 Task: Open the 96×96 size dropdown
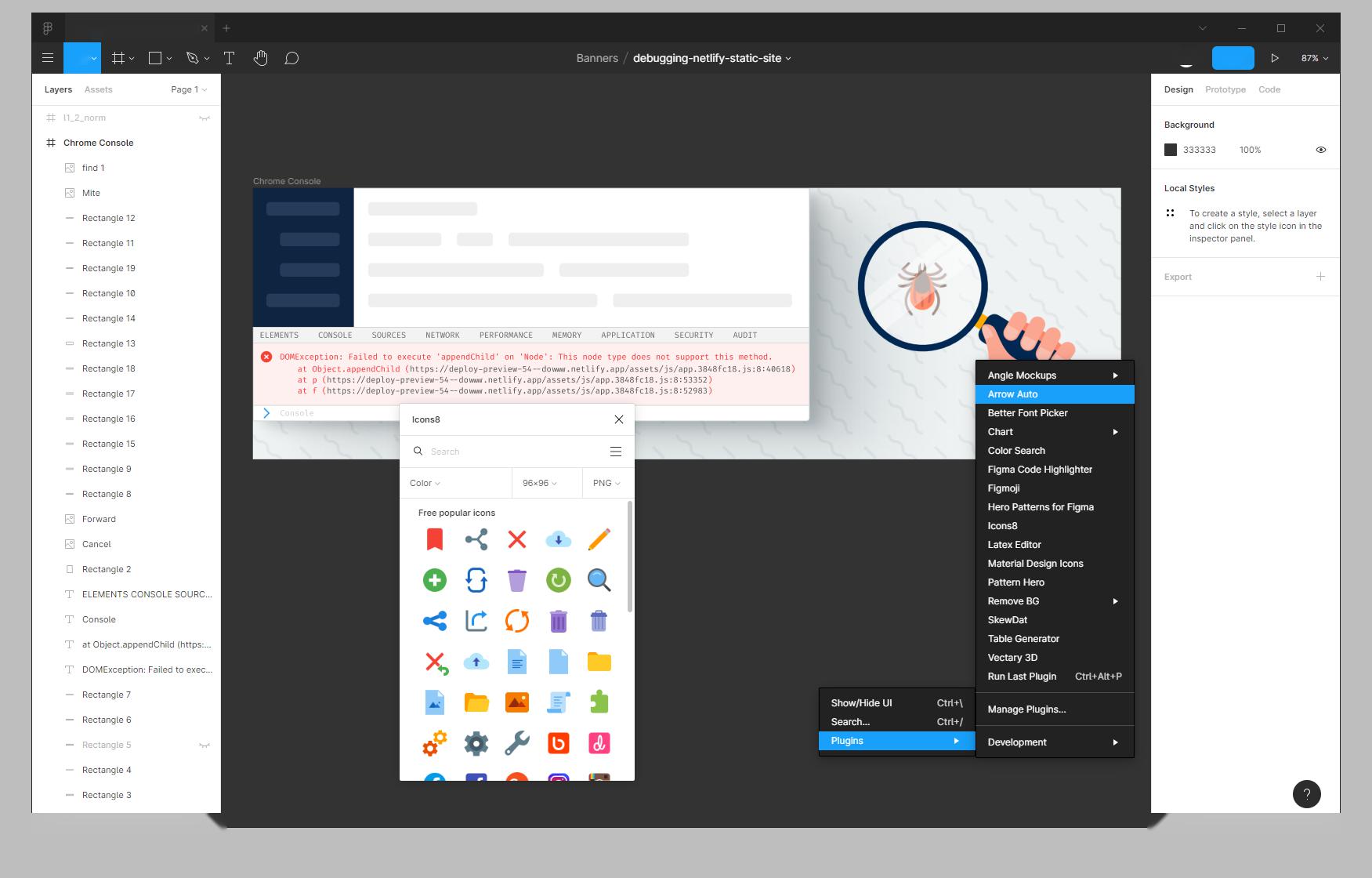point(540,483)
